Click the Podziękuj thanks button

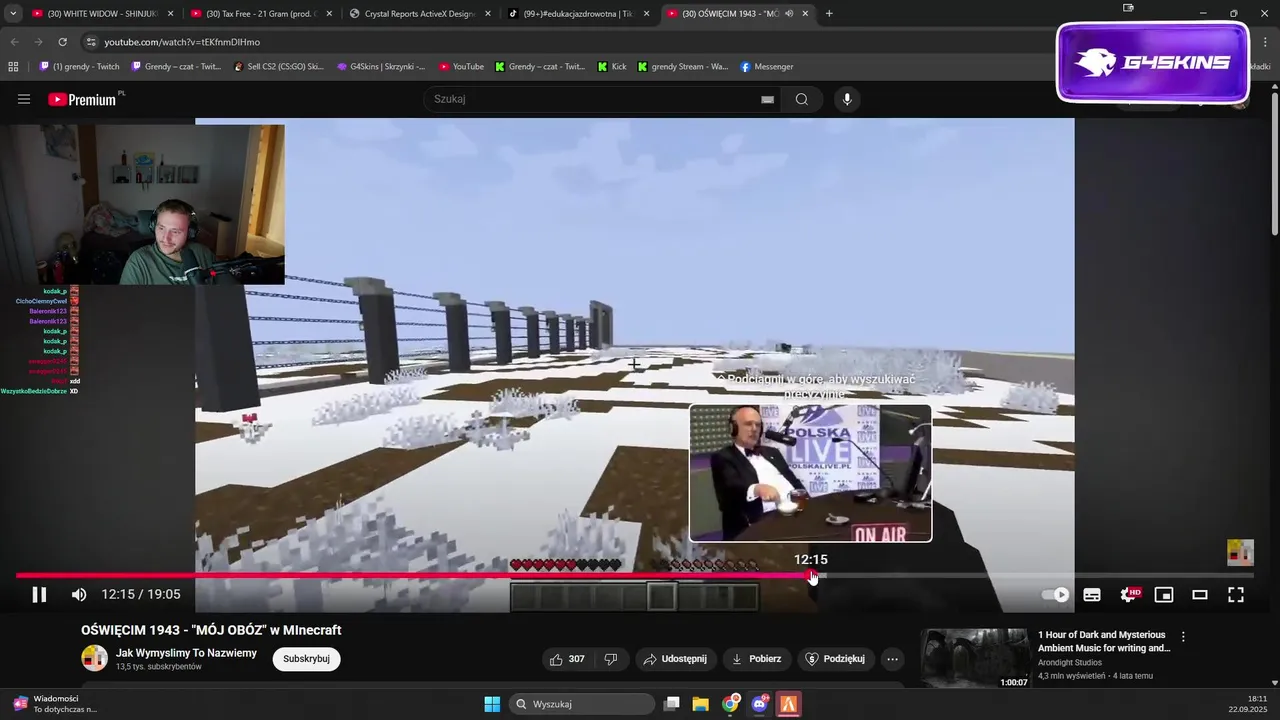pyautogui.click(x=834, y=659)
